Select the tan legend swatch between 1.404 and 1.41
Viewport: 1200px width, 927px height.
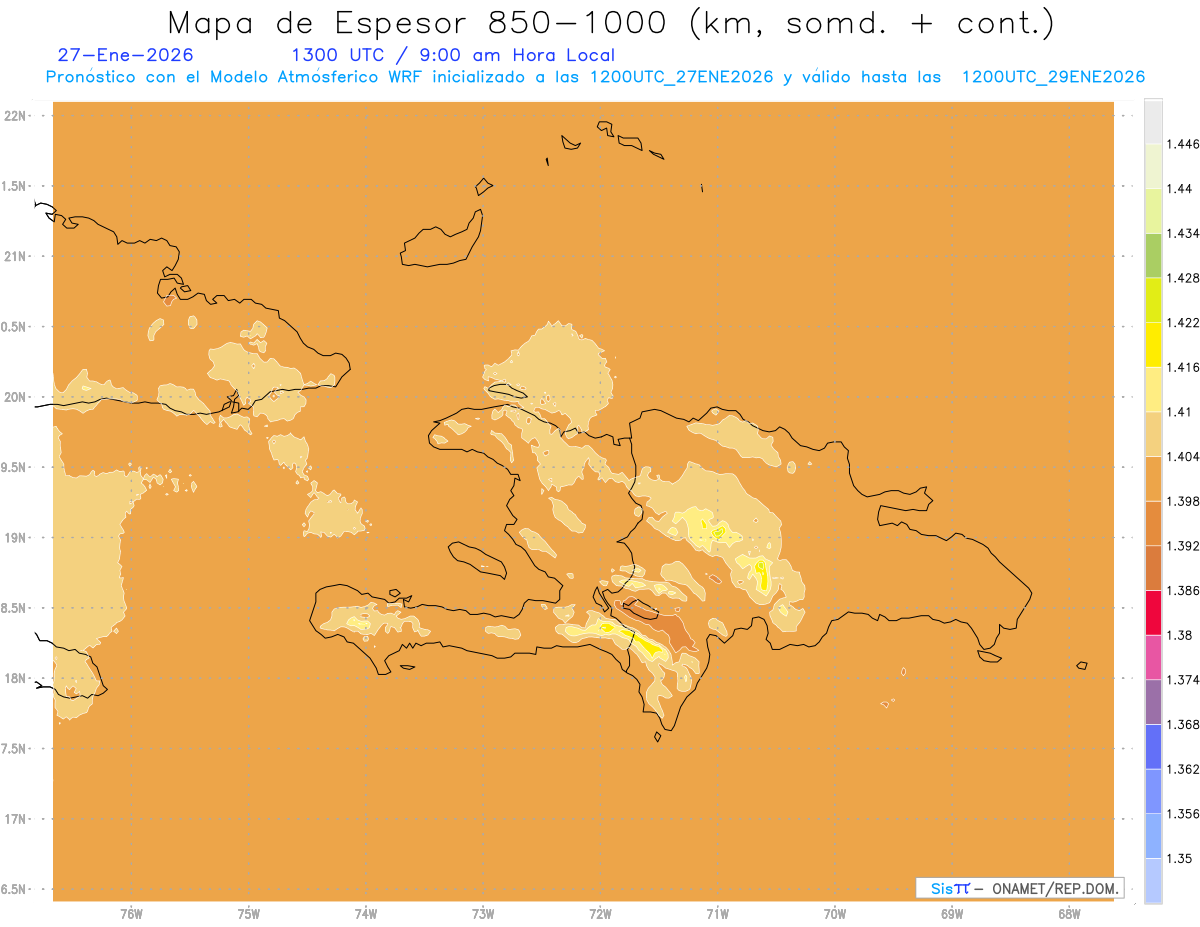click(x=1153, y=434)
